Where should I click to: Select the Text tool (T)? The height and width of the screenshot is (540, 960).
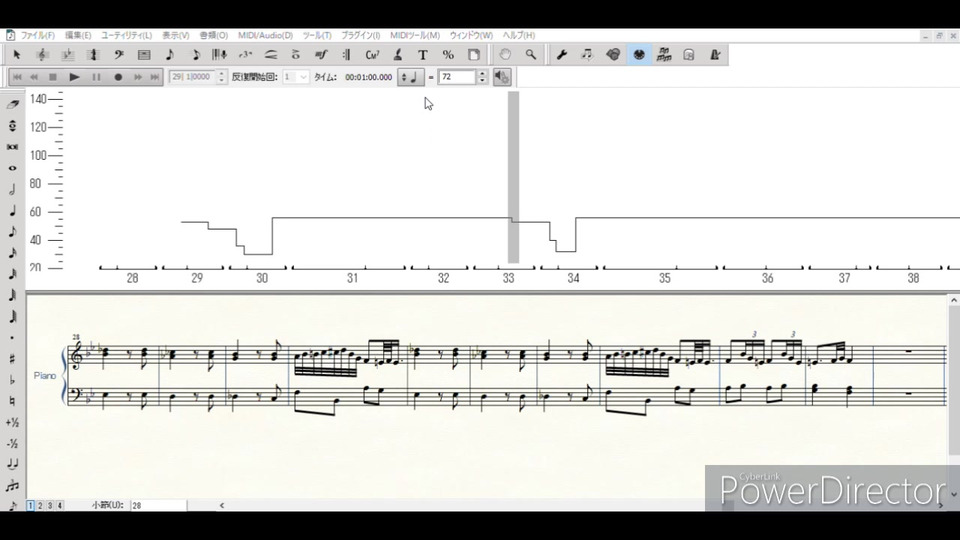coord(422,55)
